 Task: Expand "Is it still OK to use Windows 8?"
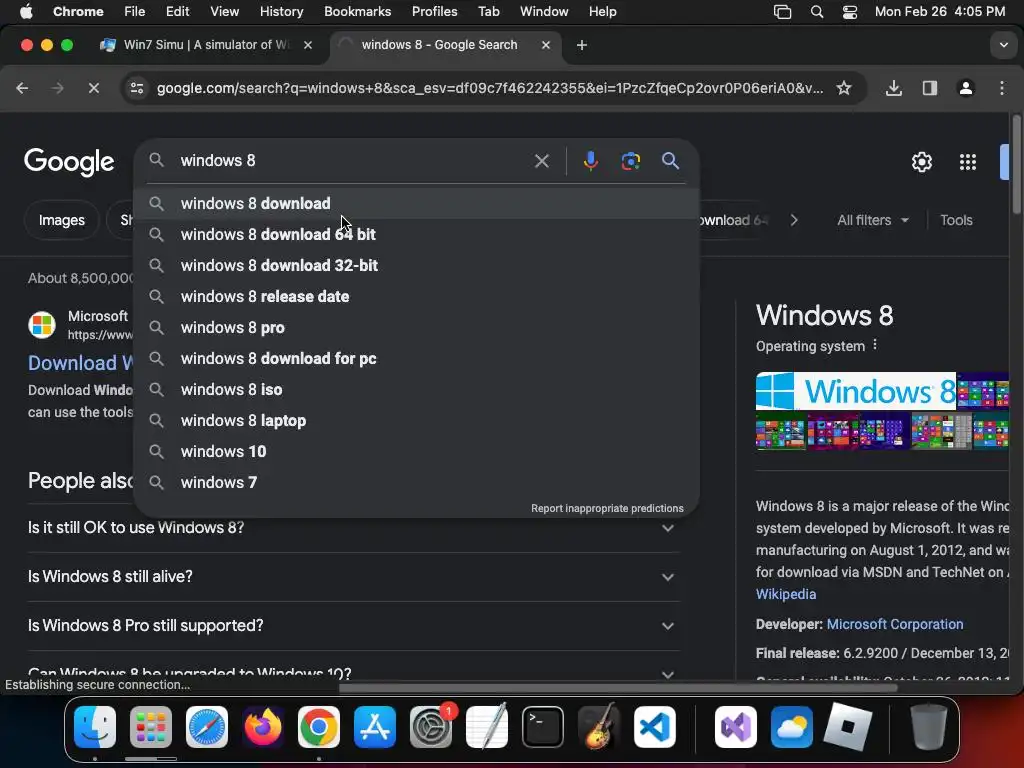pyautogui.click(x=353, y=528)
